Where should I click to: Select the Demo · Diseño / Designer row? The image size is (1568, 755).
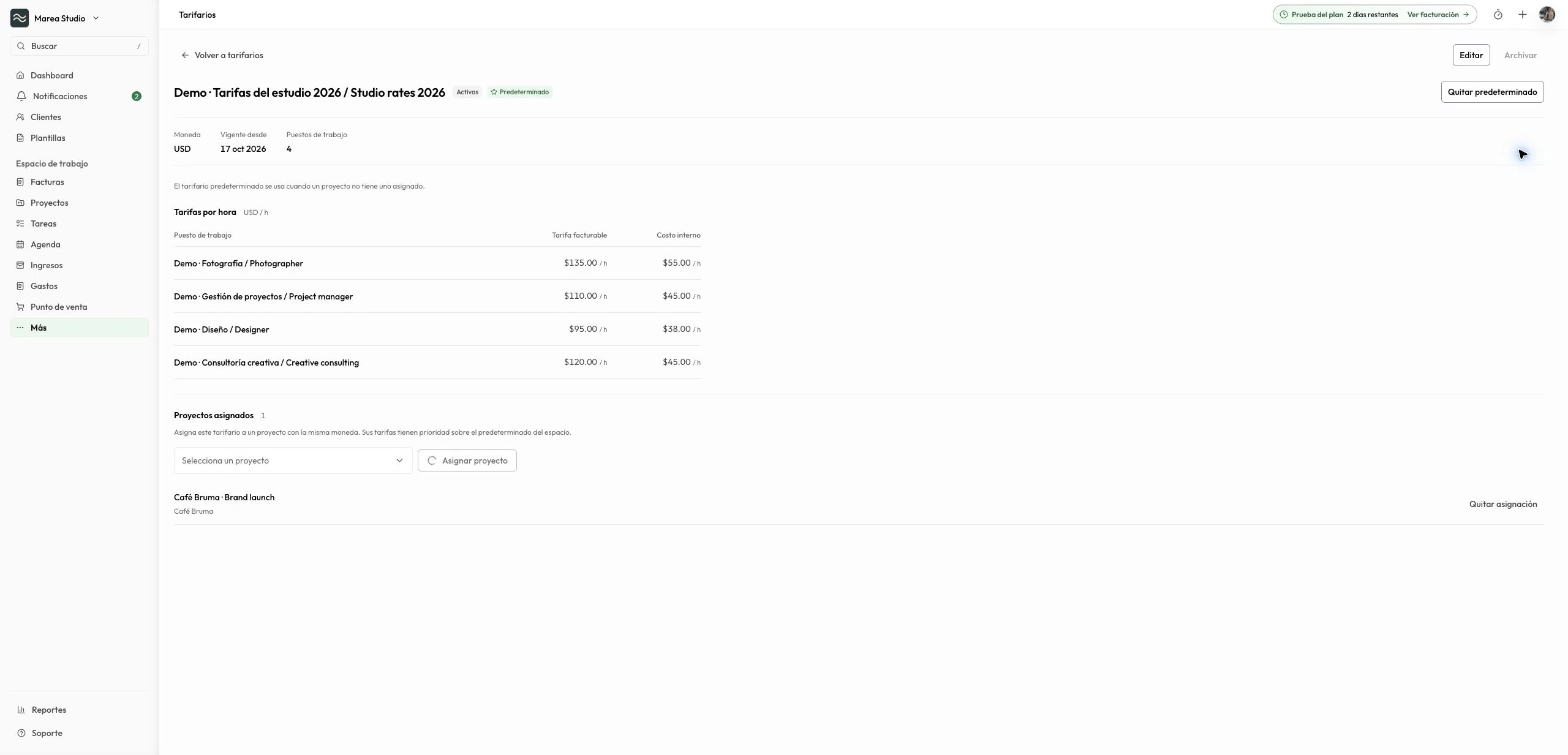(x=437, y=329)
